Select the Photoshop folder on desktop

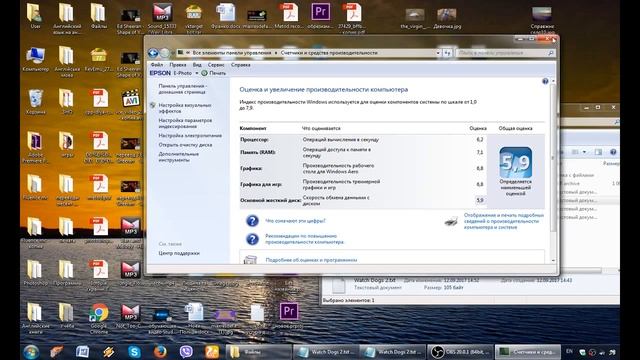35,272
